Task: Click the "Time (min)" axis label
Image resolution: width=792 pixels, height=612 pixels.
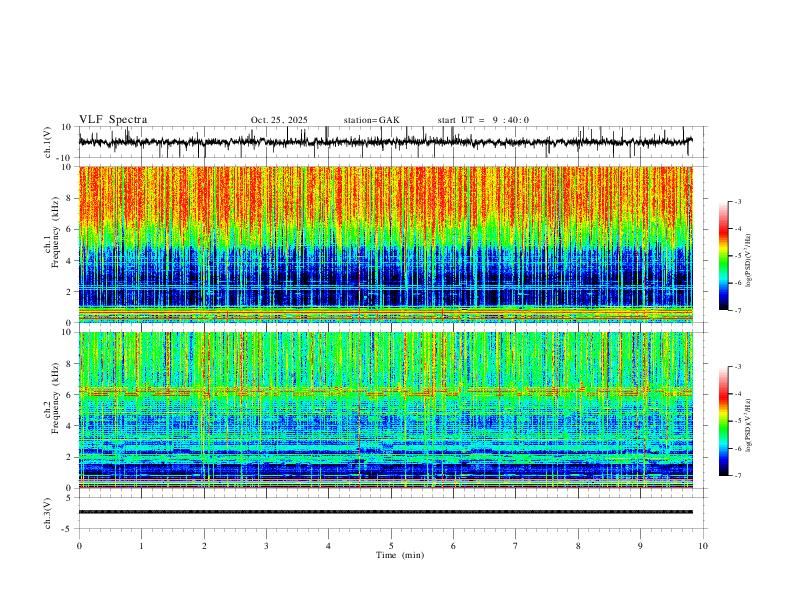Action: point(400,555)
